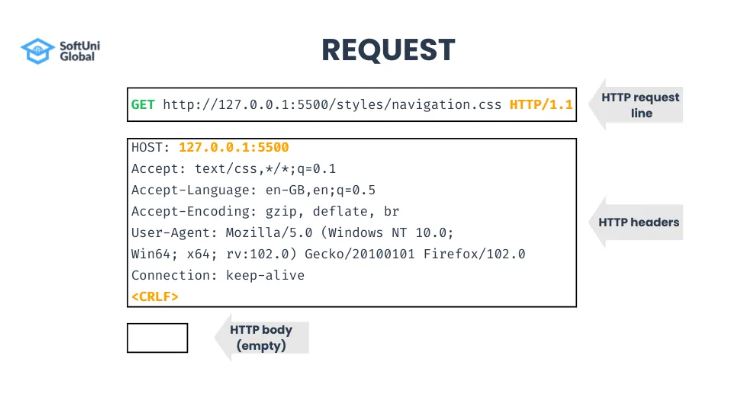This screenshot has width=732, height=399.
Task: Click the navigation.css request URL
Action: point(332,105)
